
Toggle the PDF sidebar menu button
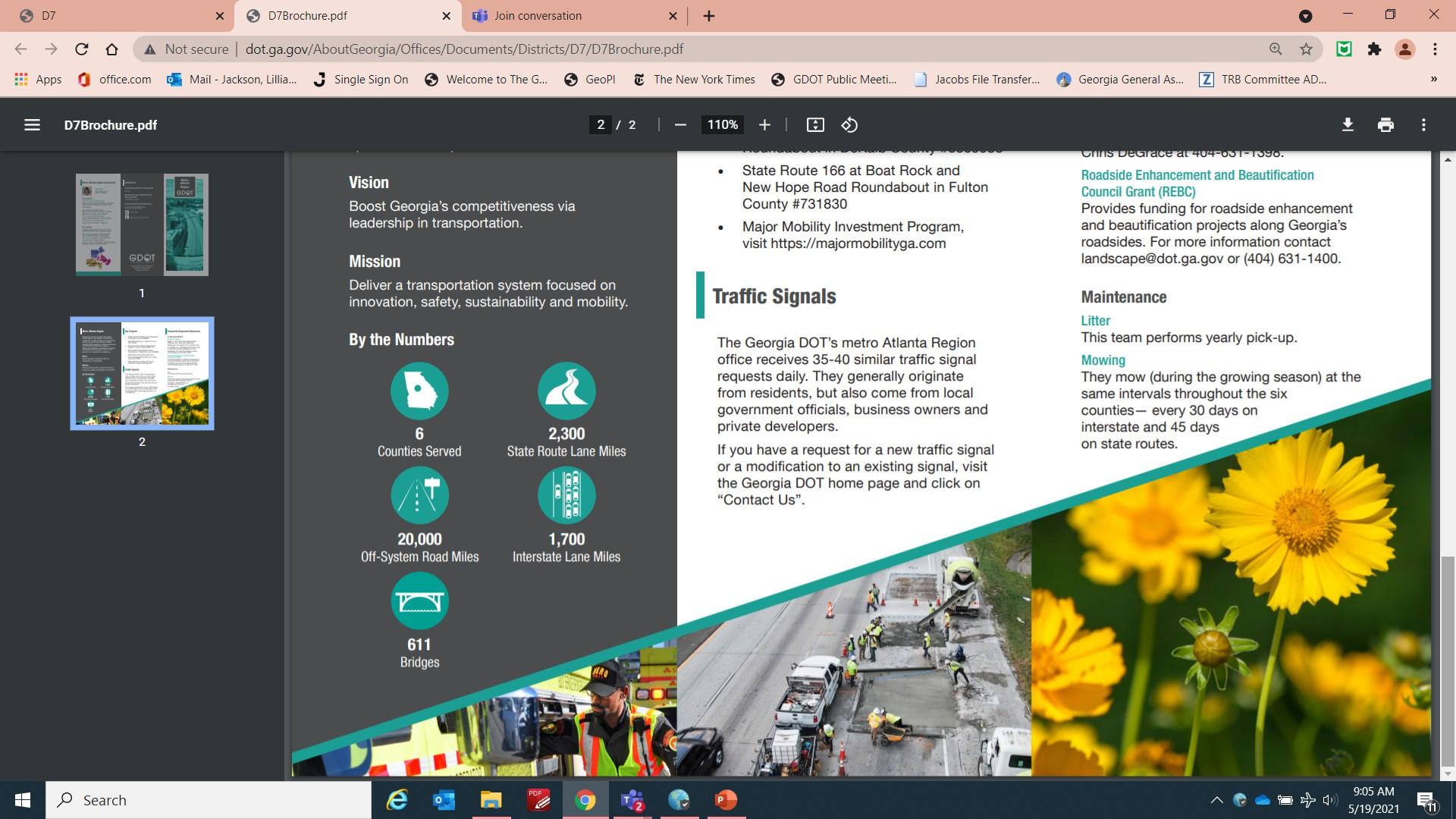pyautogui.click(x=32, y=125)
